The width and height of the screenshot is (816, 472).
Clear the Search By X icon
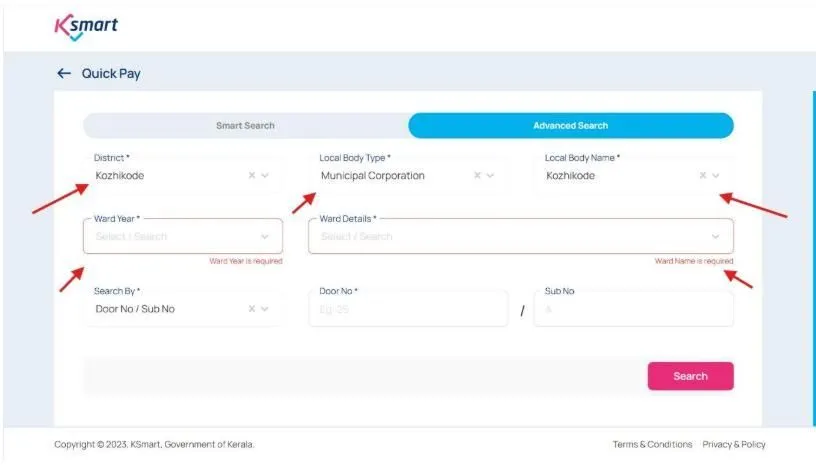click(x=252, y=309)
